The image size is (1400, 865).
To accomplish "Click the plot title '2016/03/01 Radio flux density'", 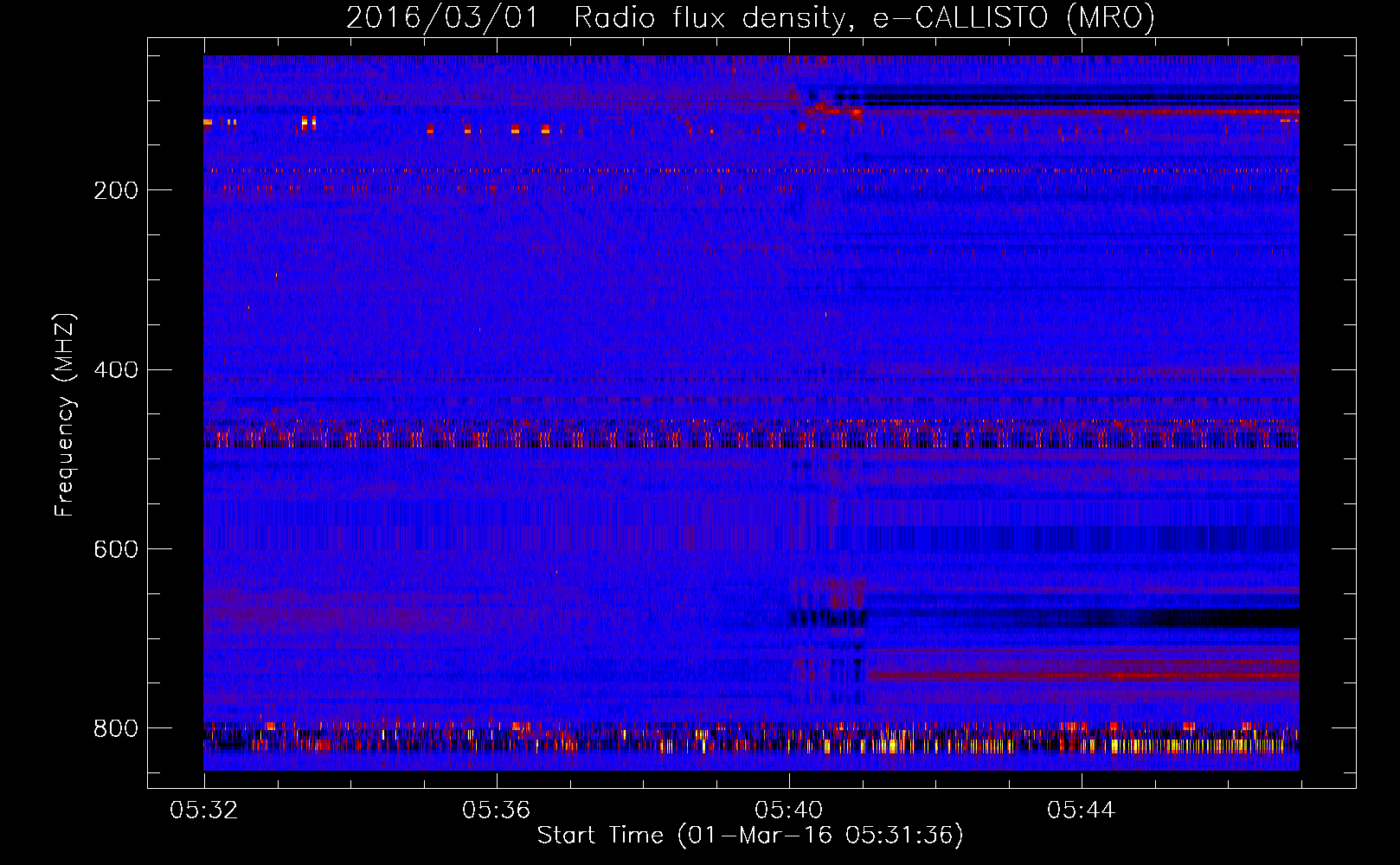I will point(750,18).
